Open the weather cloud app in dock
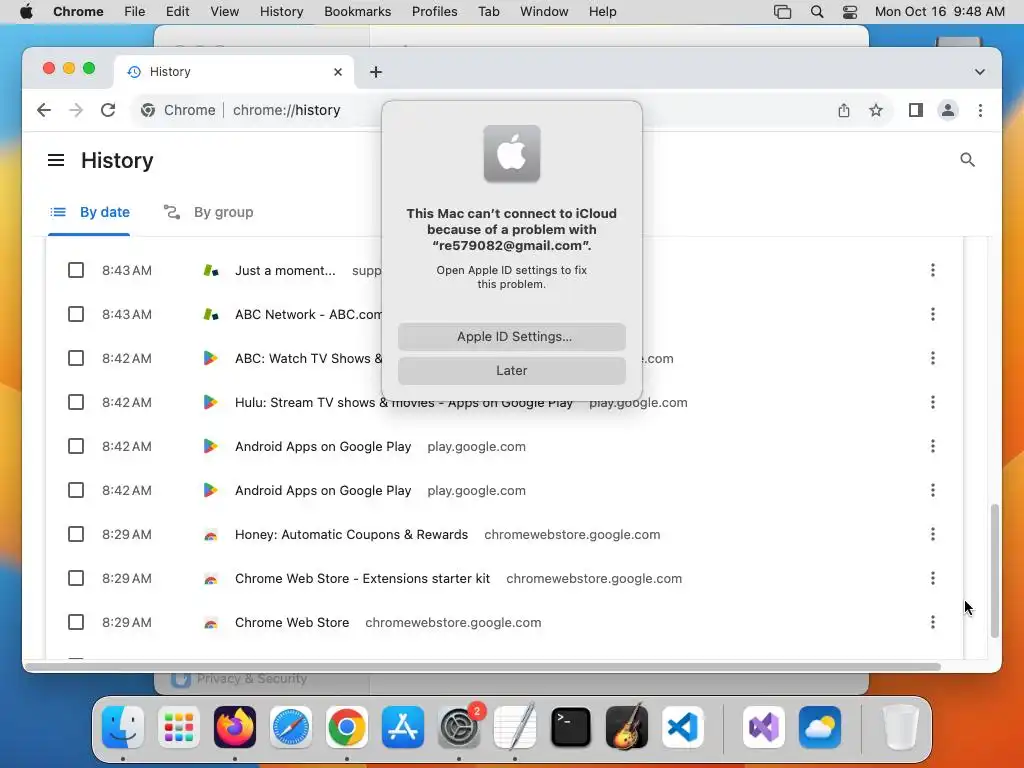 (820, 727)
